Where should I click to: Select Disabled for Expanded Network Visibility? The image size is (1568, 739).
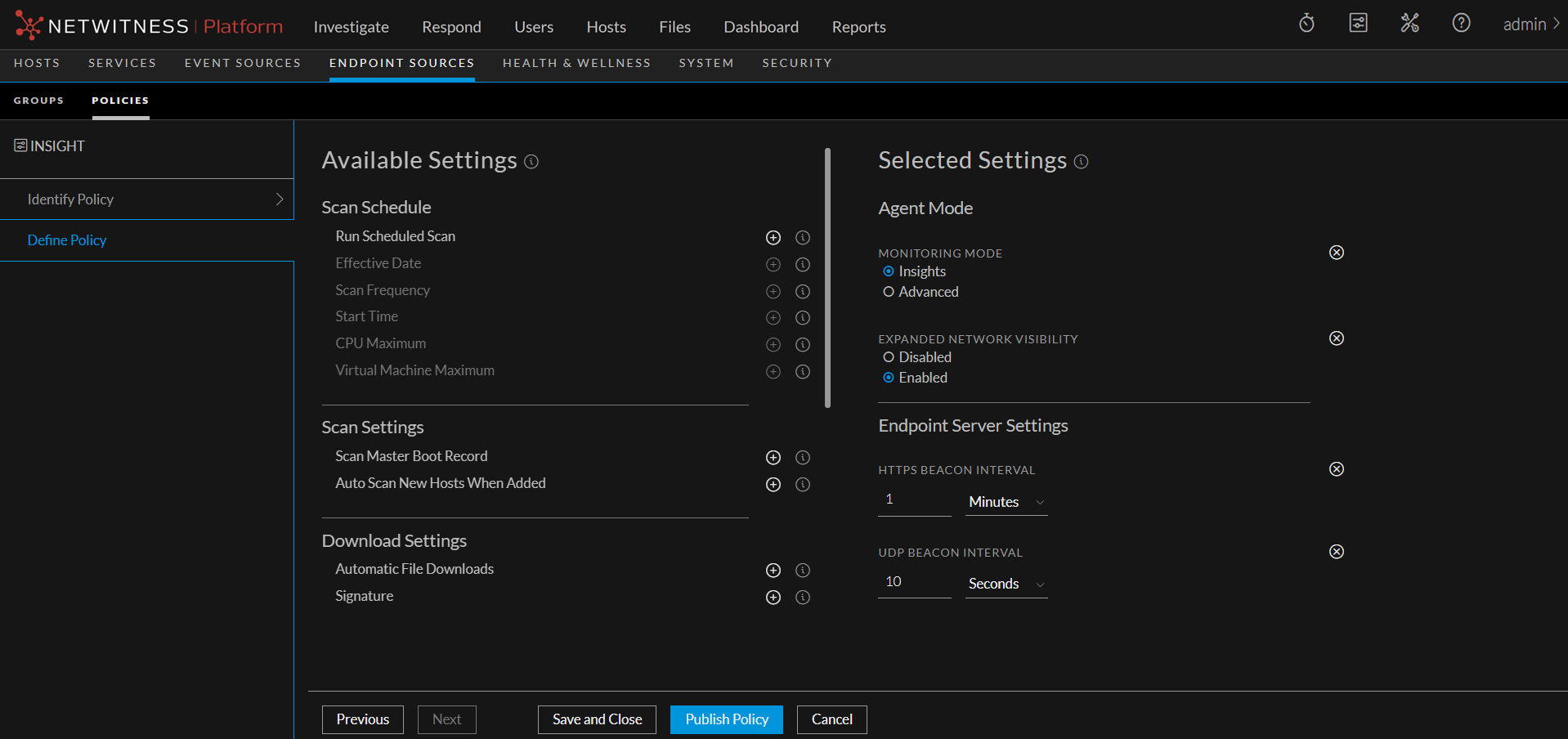tap(889, 357)
